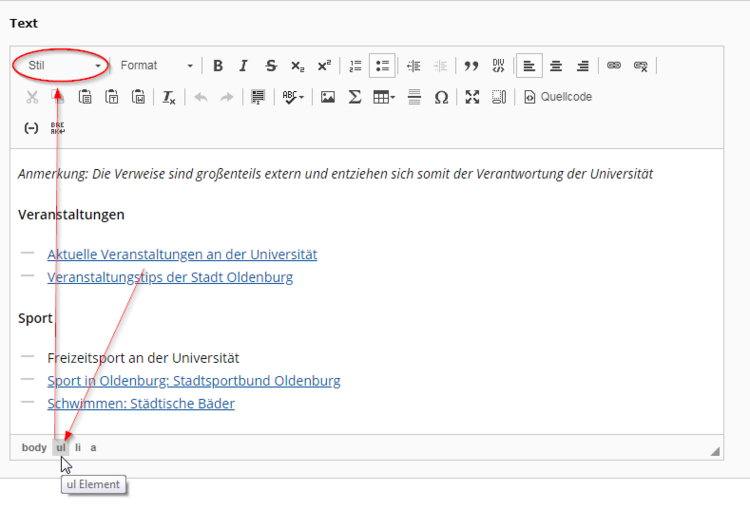Remove formatting from selection
Image resolution: width=750 pixels, height=510 pixels.
pos(169,97)
